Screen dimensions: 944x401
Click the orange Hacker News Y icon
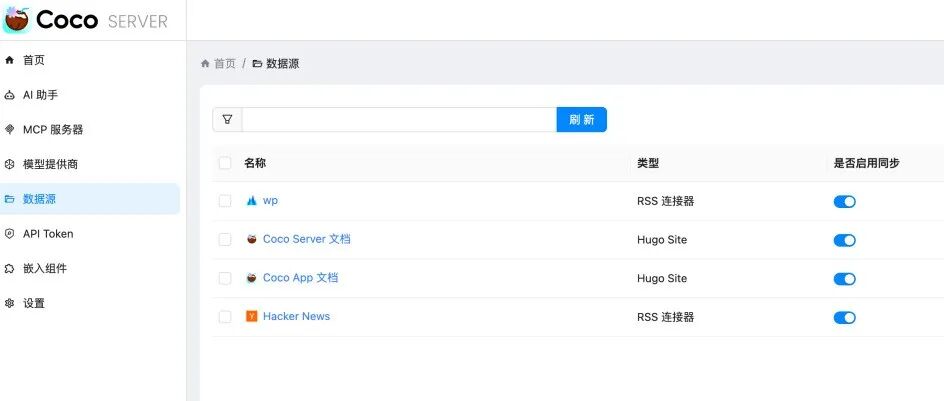coord(252,317)
